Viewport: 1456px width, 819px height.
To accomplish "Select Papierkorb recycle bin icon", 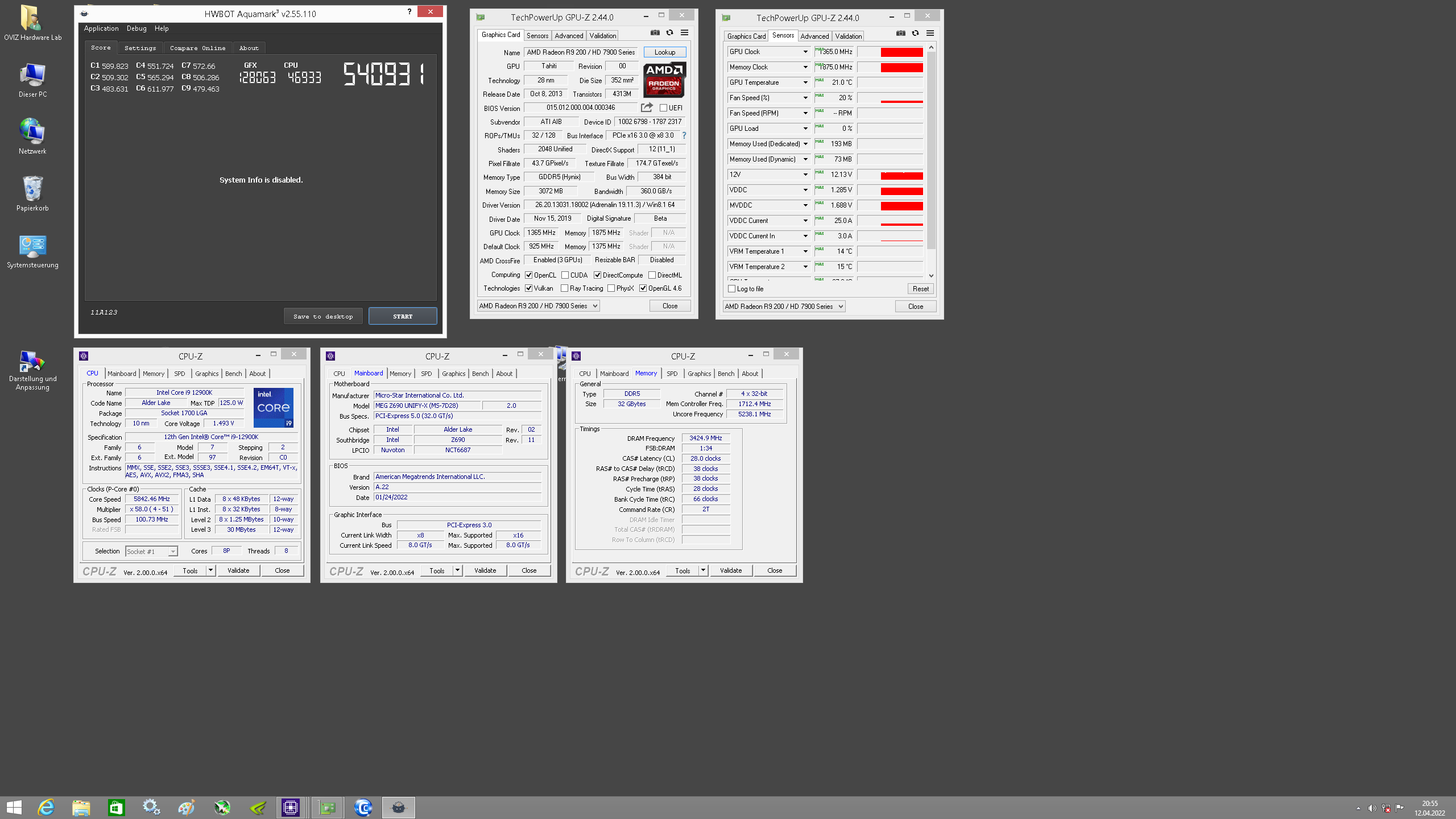I will click(32, 193).
